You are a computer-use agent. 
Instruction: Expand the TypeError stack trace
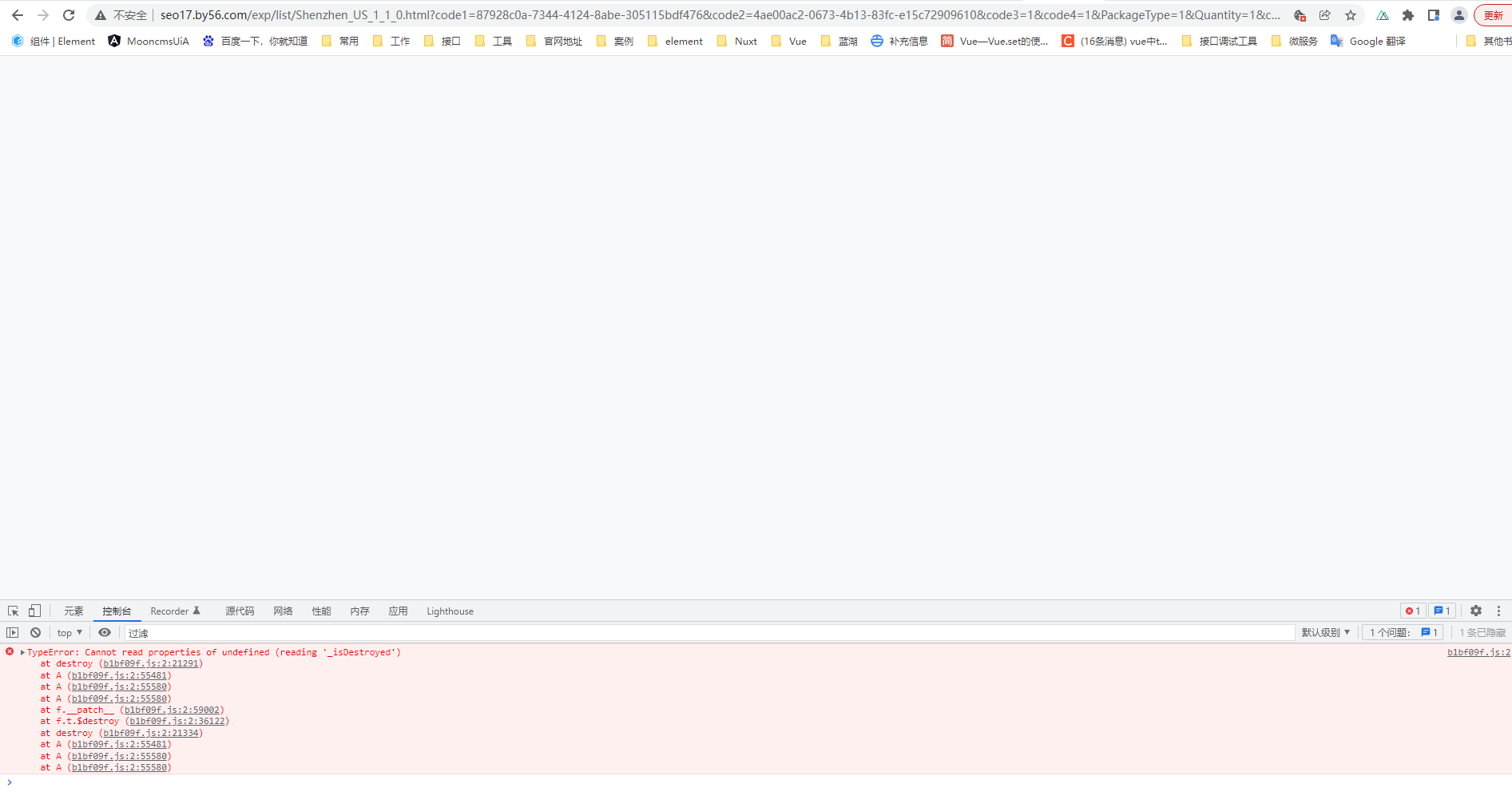coord(22,652)
